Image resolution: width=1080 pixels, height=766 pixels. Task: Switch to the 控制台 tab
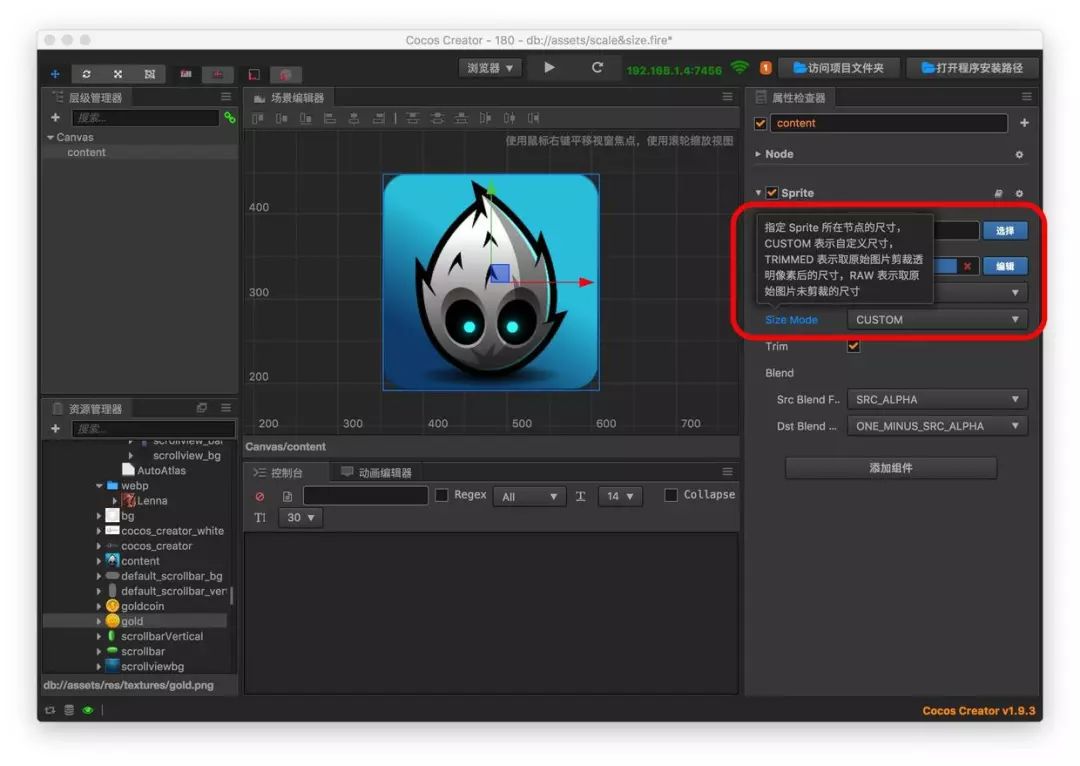pos(284,472)
